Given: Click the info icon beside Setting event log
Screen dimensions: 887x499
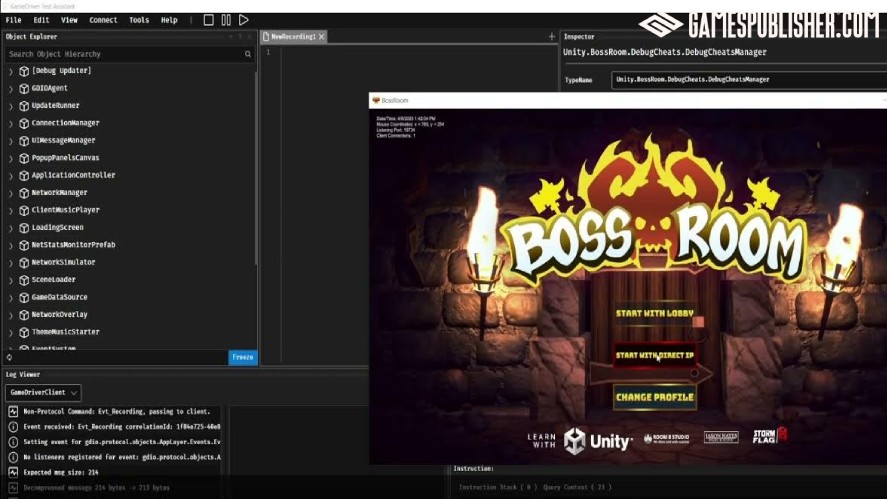Looking at the screenshot, I should click(x=13, y=442).
